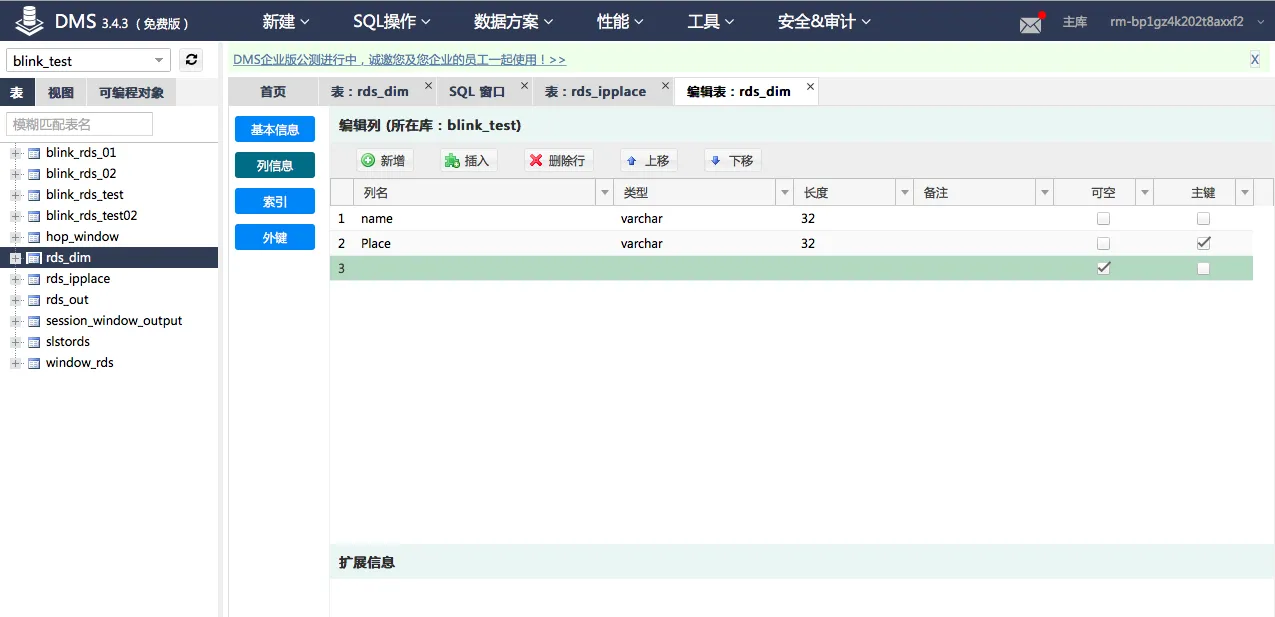1275x617 pixels.
Task: Select the 列名 column header
Action: [x=475, y=193]
